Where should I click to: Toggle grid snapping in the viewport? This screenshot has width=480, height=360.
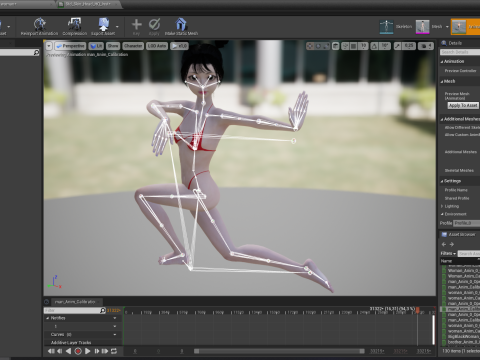point(354,46)
